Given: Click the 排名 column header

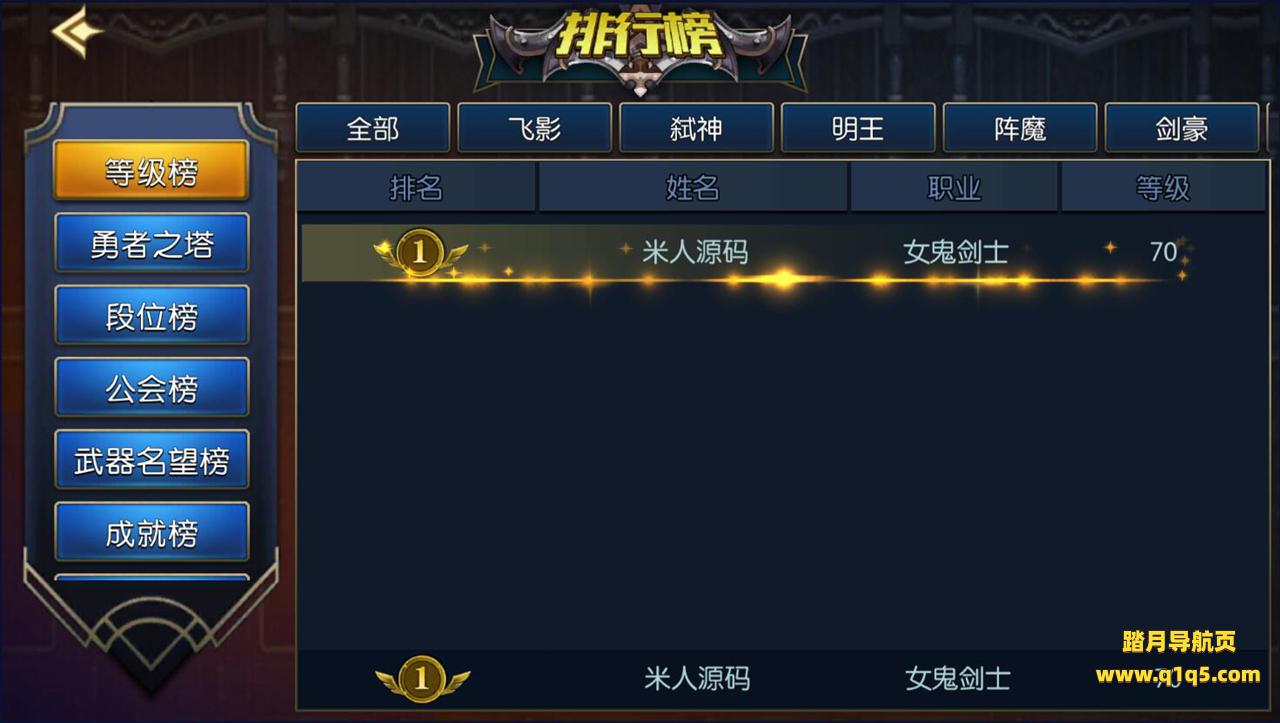Looking at the screenshot, I should (x=416, y=187).
